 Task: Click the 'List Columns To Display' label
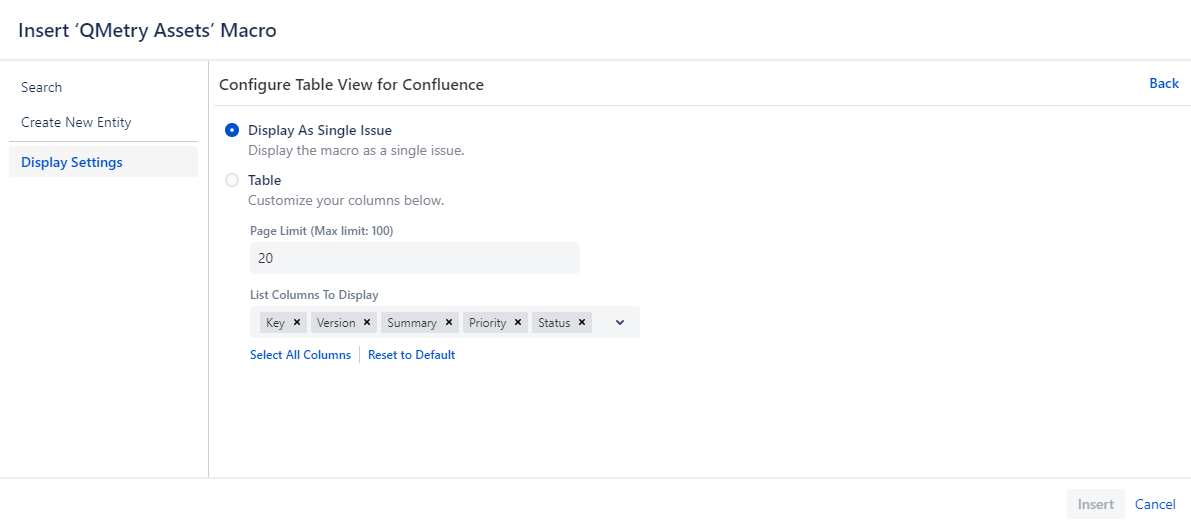[x=314, y=294]
